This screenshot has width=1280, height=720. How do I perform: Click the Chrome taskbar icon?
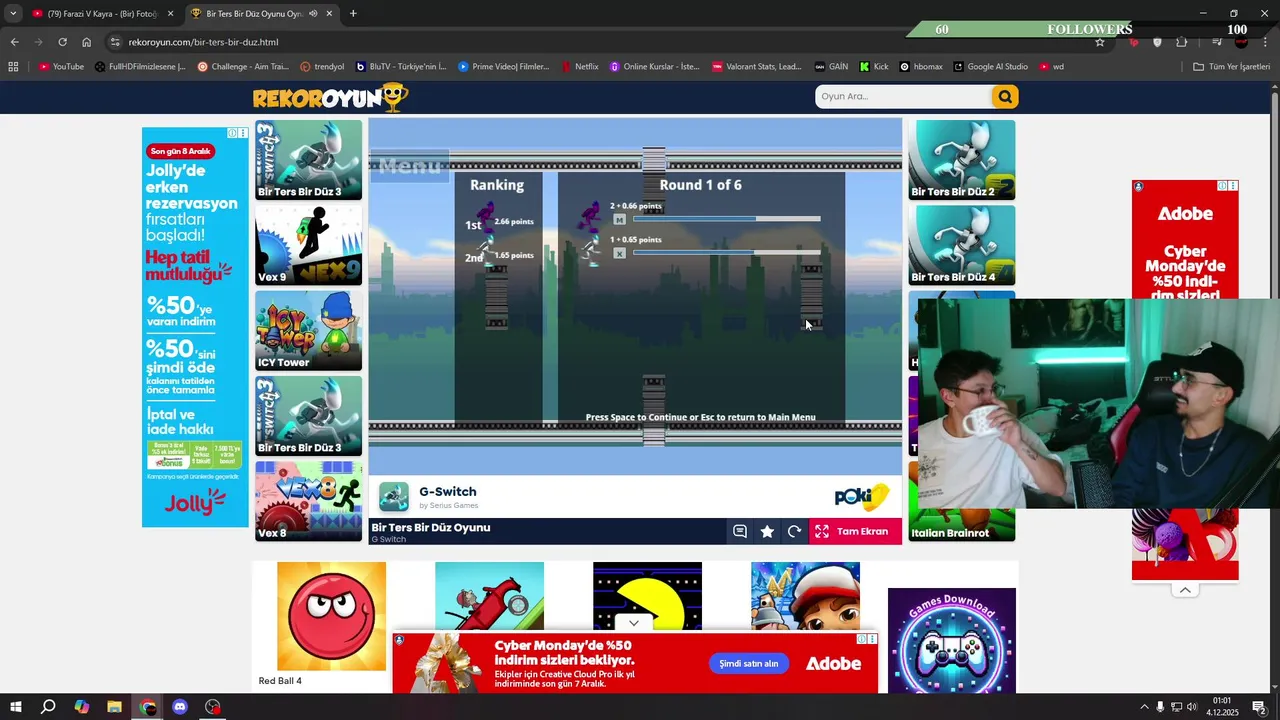tap(148, 707)
